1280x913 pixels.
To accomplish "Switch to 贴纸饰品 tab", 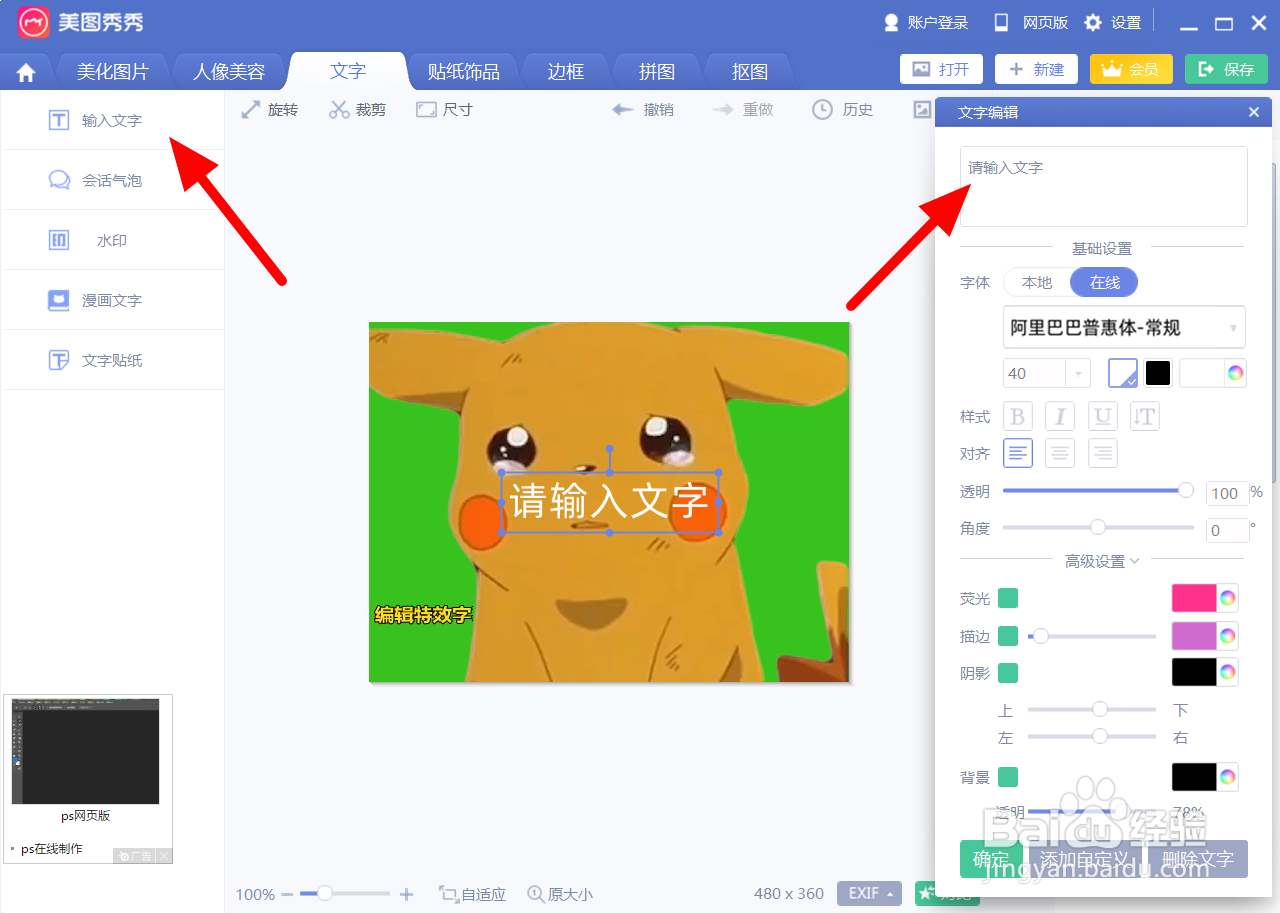I will tap(464, 72).
